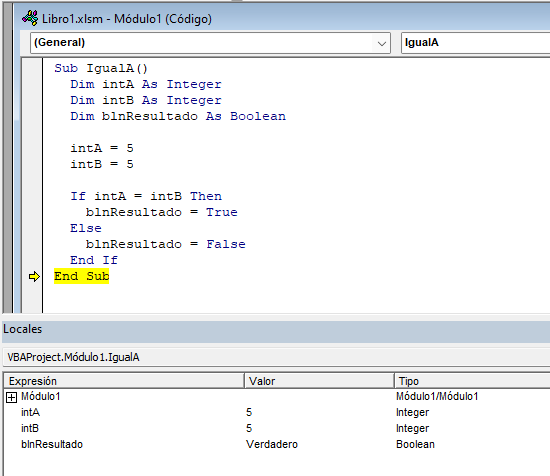Click the blnResultado = True line
Image resolution: width=550 pixels, height=476 pixels.
point(162,212)
